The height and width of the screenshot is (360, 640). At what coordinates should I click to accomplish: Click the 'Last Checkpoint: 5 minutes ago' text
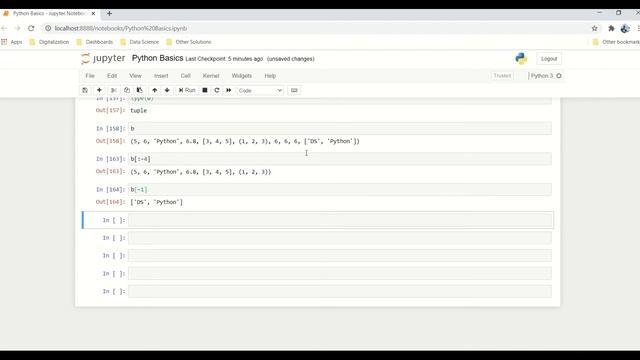[224, 59]
